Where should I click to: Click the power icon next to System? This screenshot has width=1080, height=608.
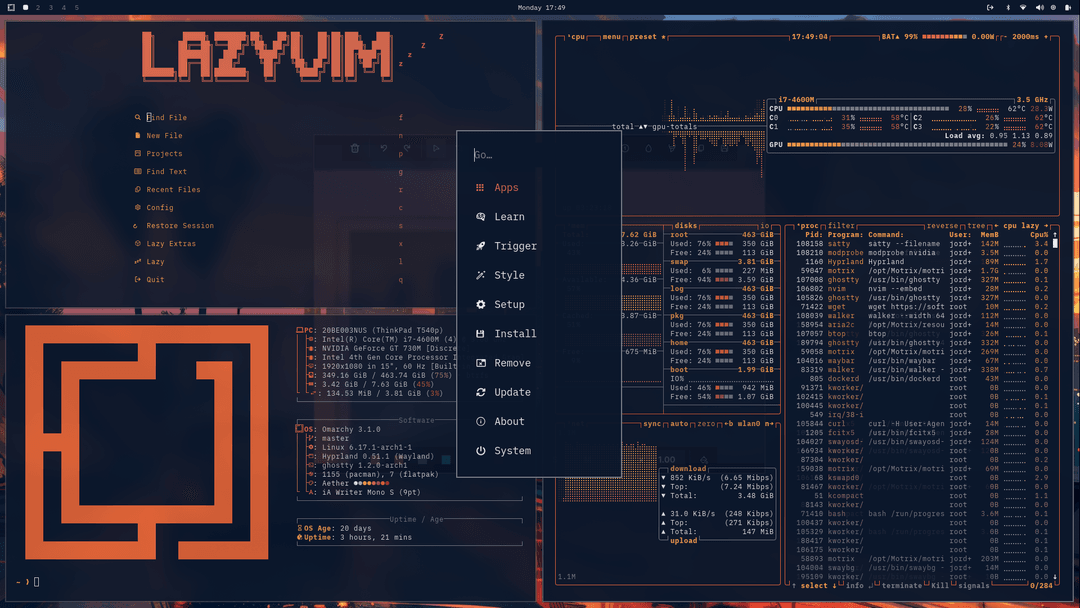click(x=480, y=450)
